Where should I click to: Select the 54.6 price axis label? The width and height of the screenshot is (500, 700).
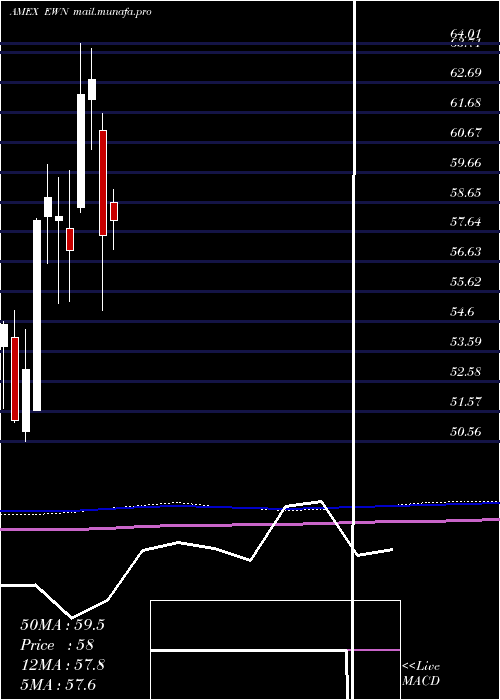click(x=462, y=312)
